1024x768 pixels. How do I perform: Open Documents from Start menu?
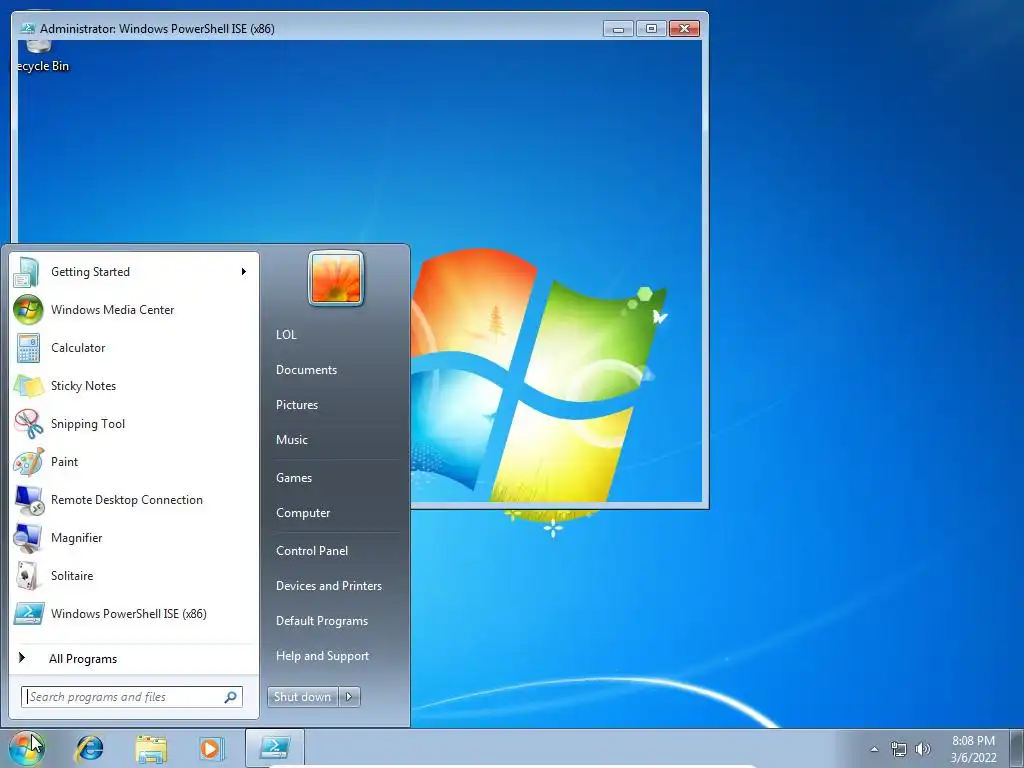pos(306,370)
